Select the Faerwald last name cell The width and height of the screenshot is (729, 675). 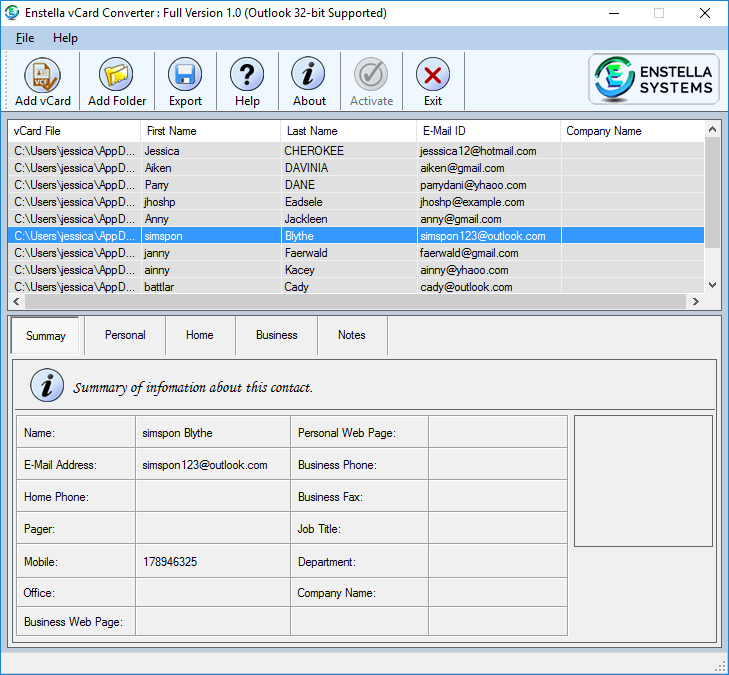point(349,253)
